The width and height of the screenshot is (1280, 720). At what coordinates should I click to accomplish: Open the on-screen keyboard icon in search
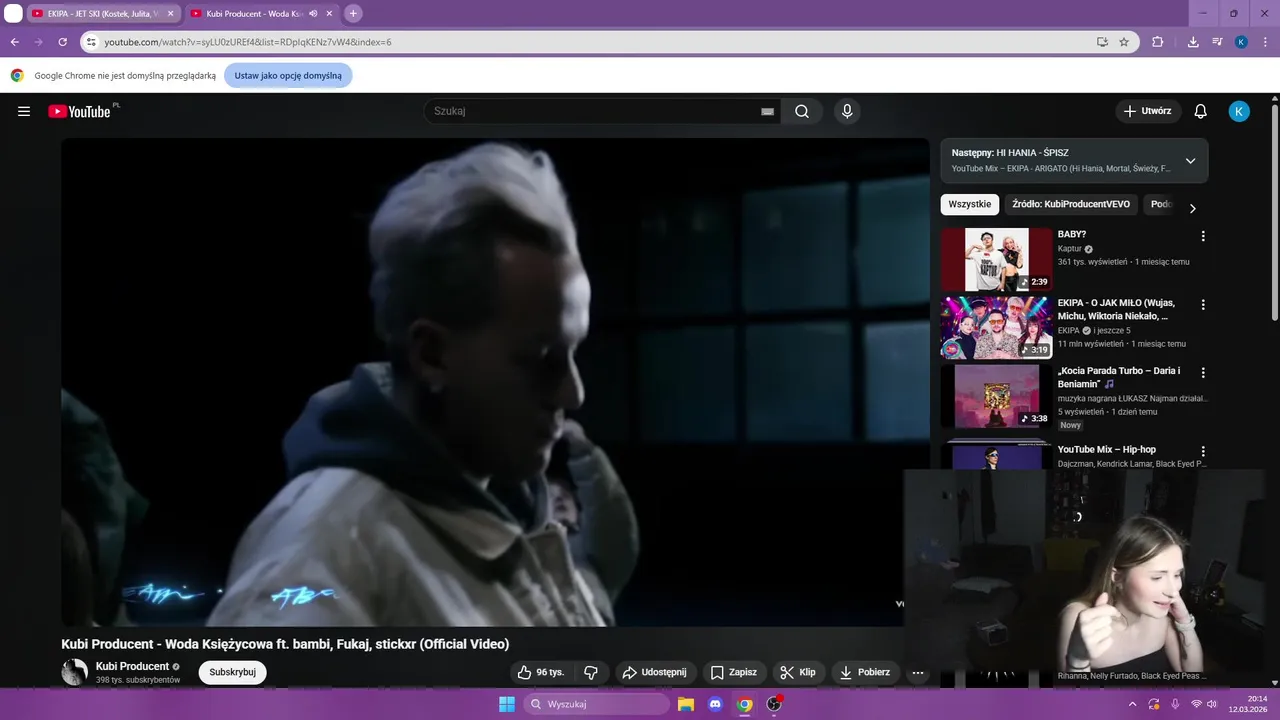pyautogui.click(x=768, y=111)
